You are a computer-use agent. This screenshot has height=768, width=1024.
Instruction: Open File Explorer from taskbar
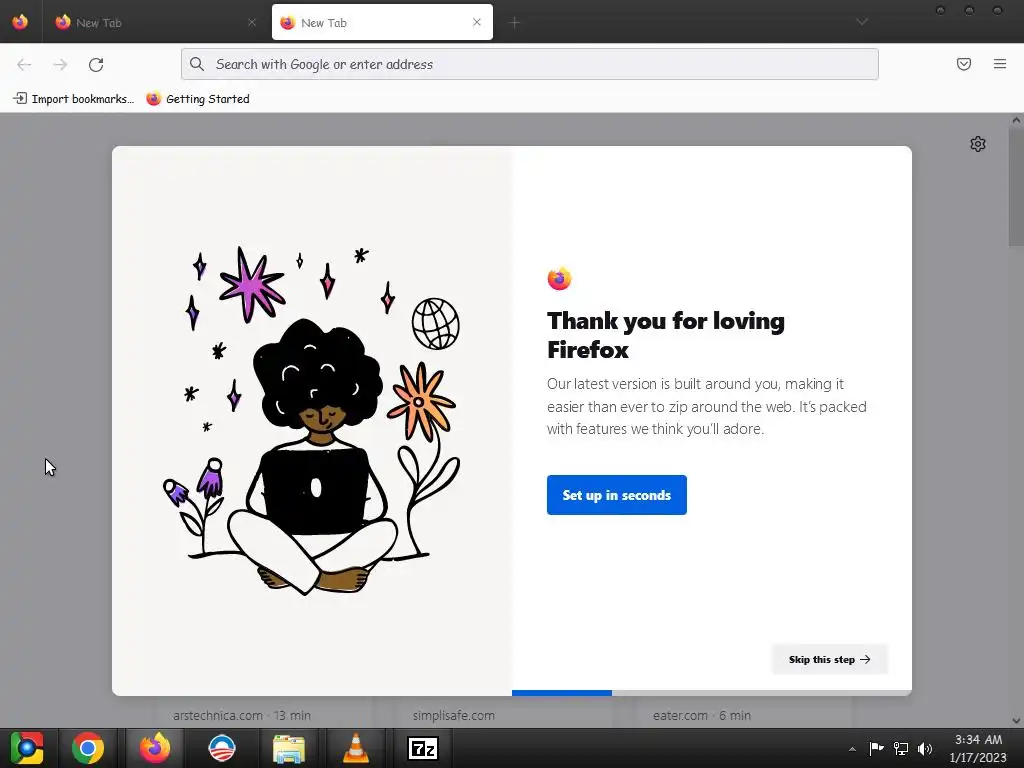[289, 748]
